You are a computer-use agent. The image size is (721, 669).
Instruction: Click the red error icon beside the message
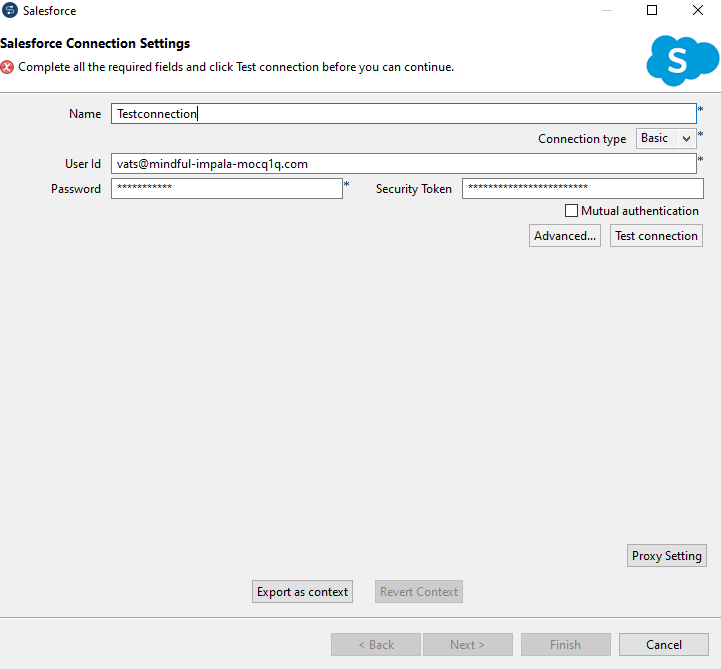7,67
